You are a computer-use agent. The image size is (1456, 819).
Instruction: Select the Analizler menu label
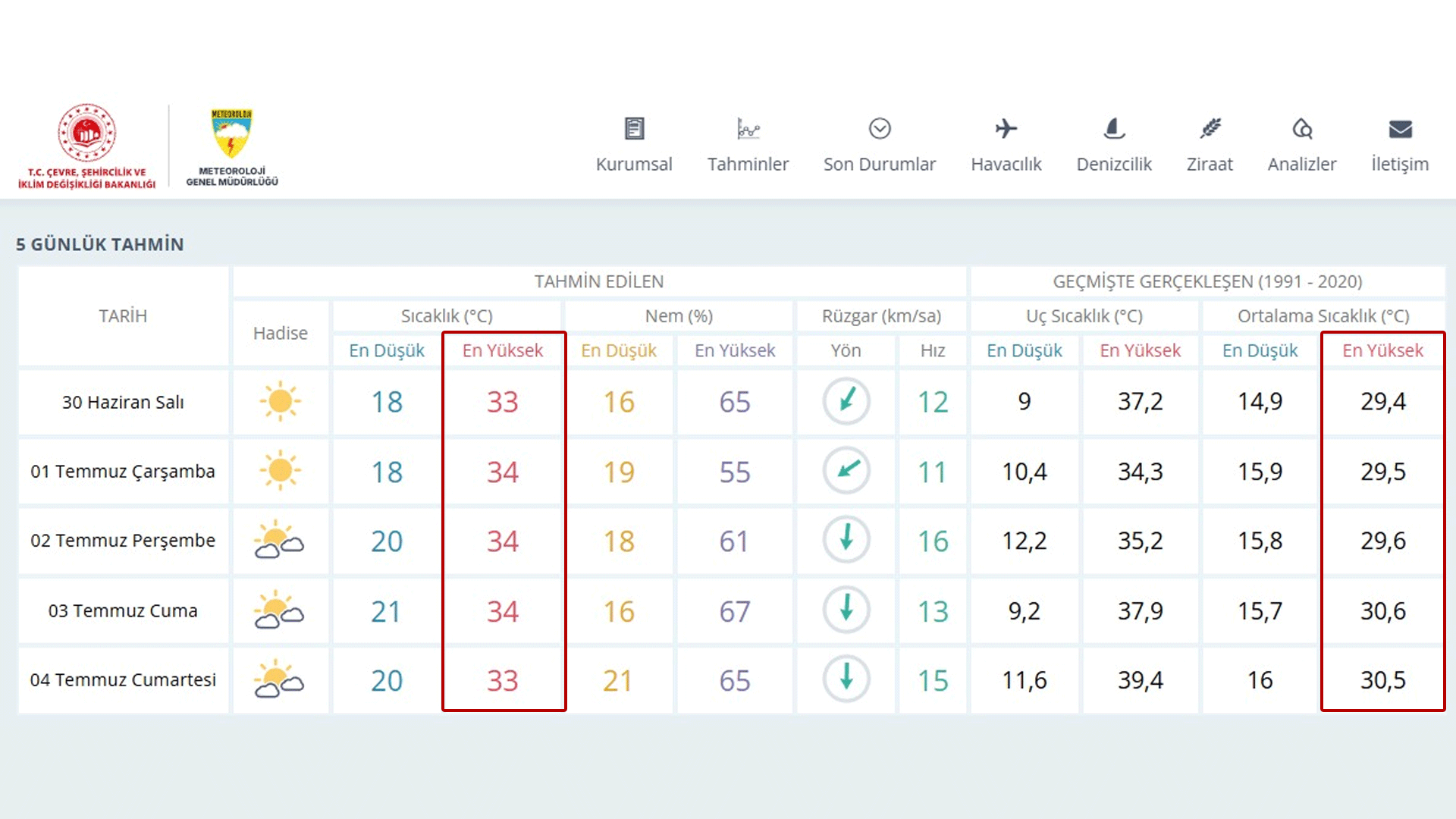point(1302,164)
